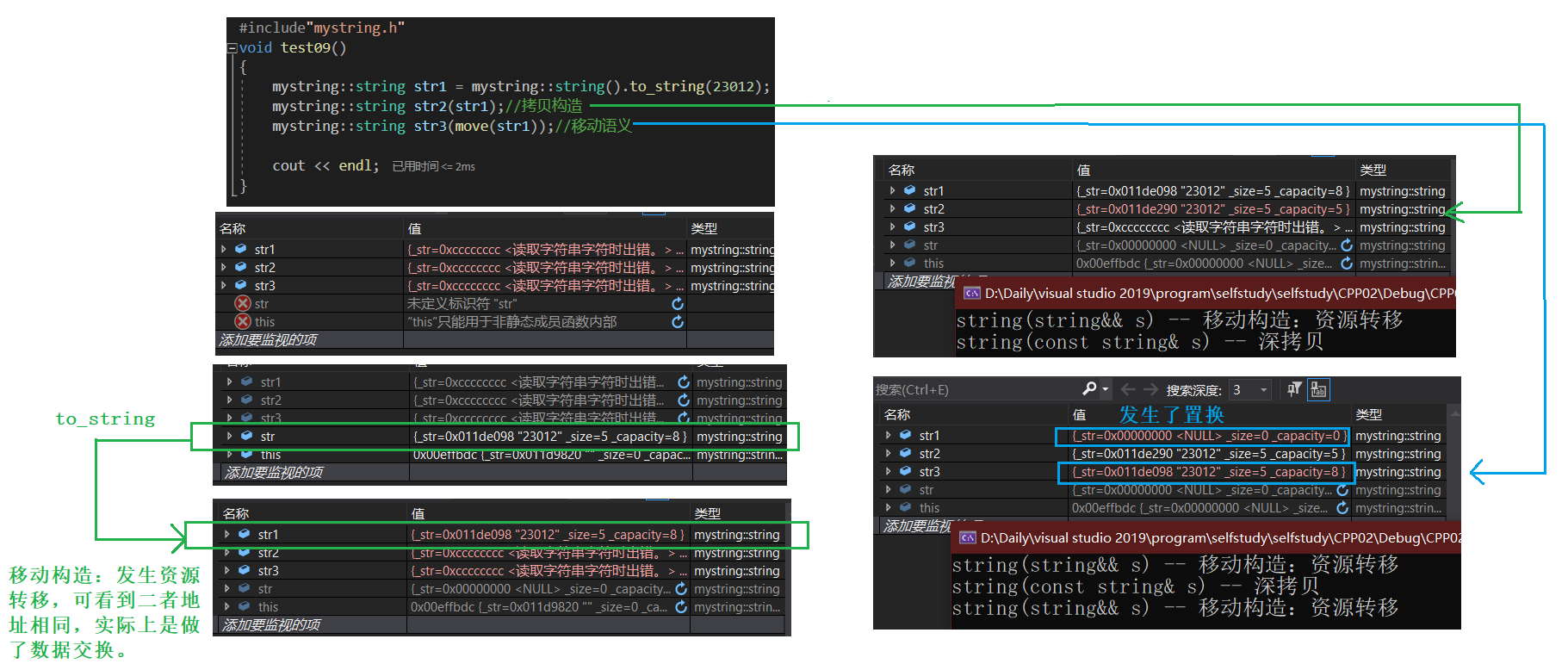Click refresh icon in the "this"只能用于非静态成员函数内部 row

point(678,321)
